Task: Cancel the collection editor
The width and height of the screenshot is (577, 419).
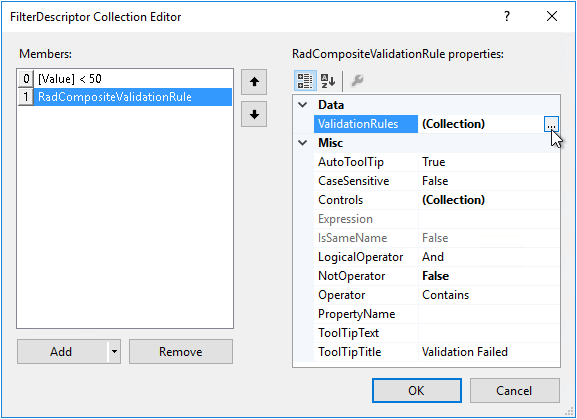Action: pyautogui.click(x=514, y=390)
